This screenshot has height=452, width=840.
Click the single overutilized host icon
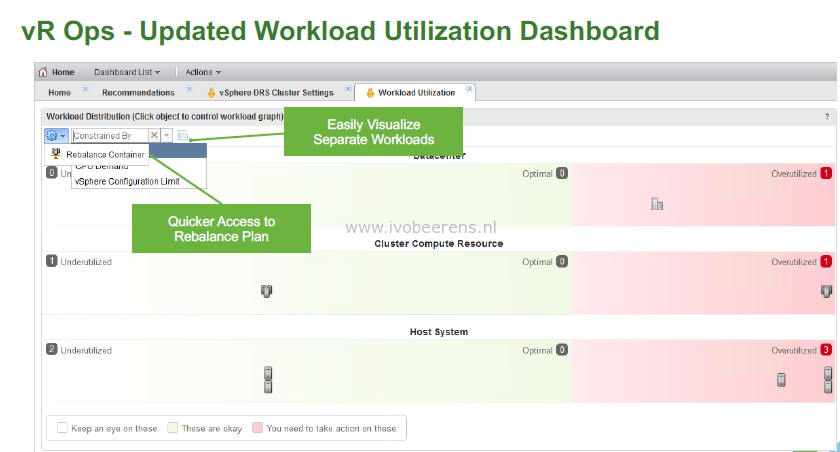781,380
